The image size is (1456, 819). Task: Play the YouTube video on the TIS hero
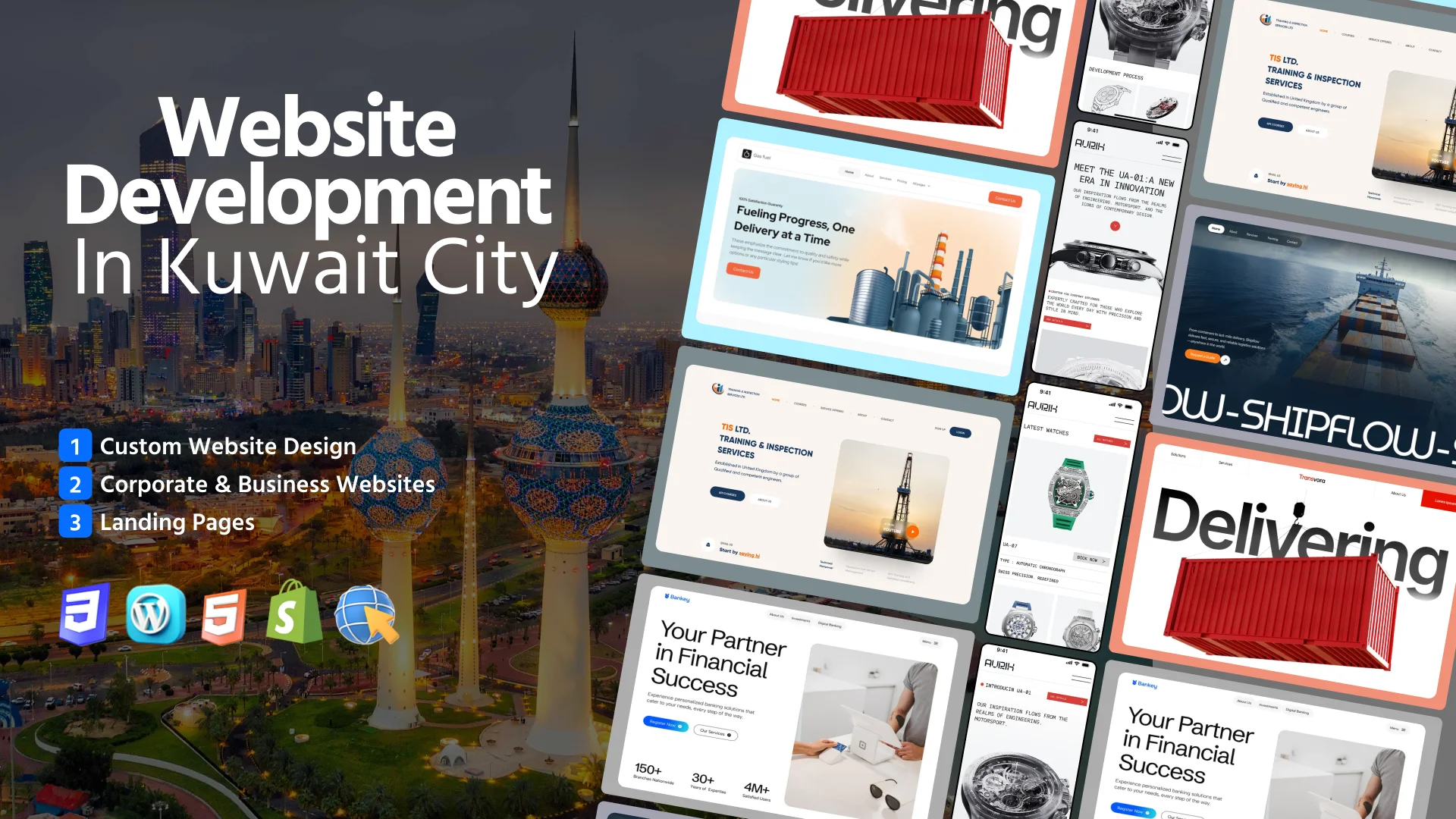click(x=912, y=532)
